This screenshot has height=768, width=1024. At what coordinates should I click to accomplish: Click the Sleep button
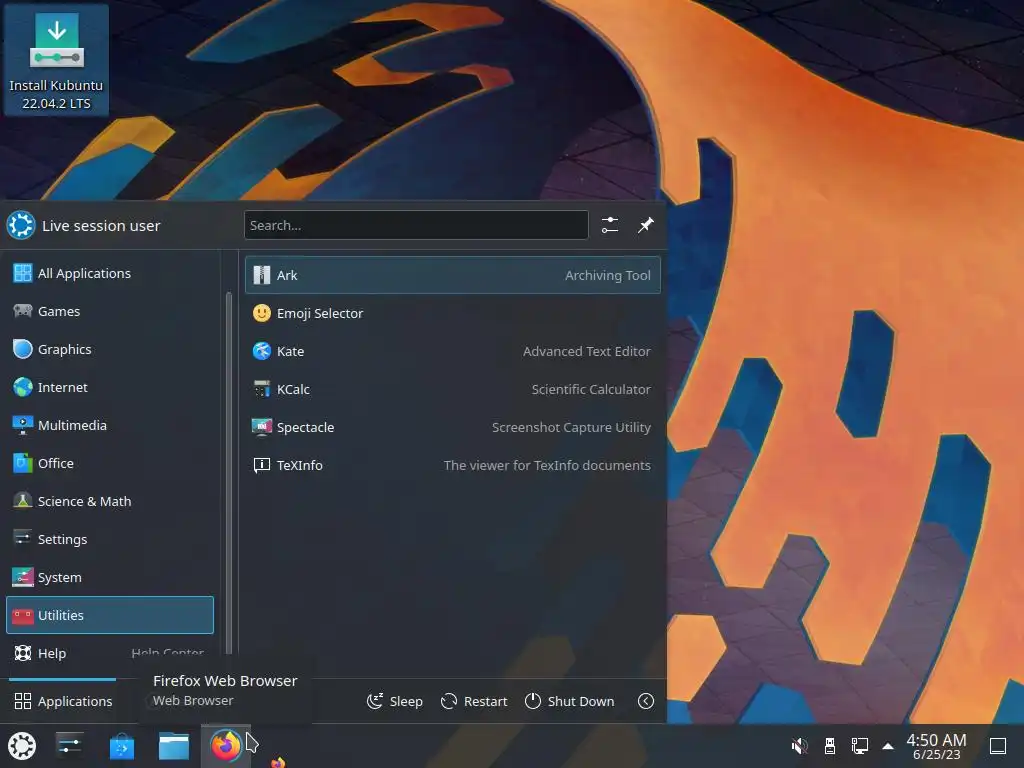[x=394, y=701]
